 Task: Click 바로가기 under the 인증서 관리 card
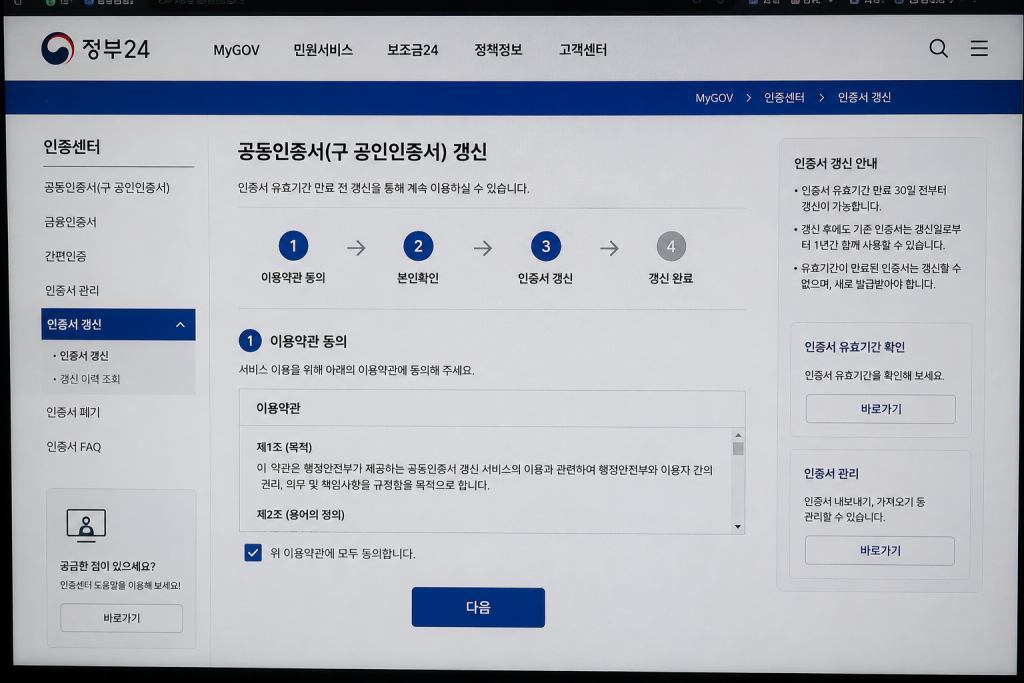click(880, 550)
